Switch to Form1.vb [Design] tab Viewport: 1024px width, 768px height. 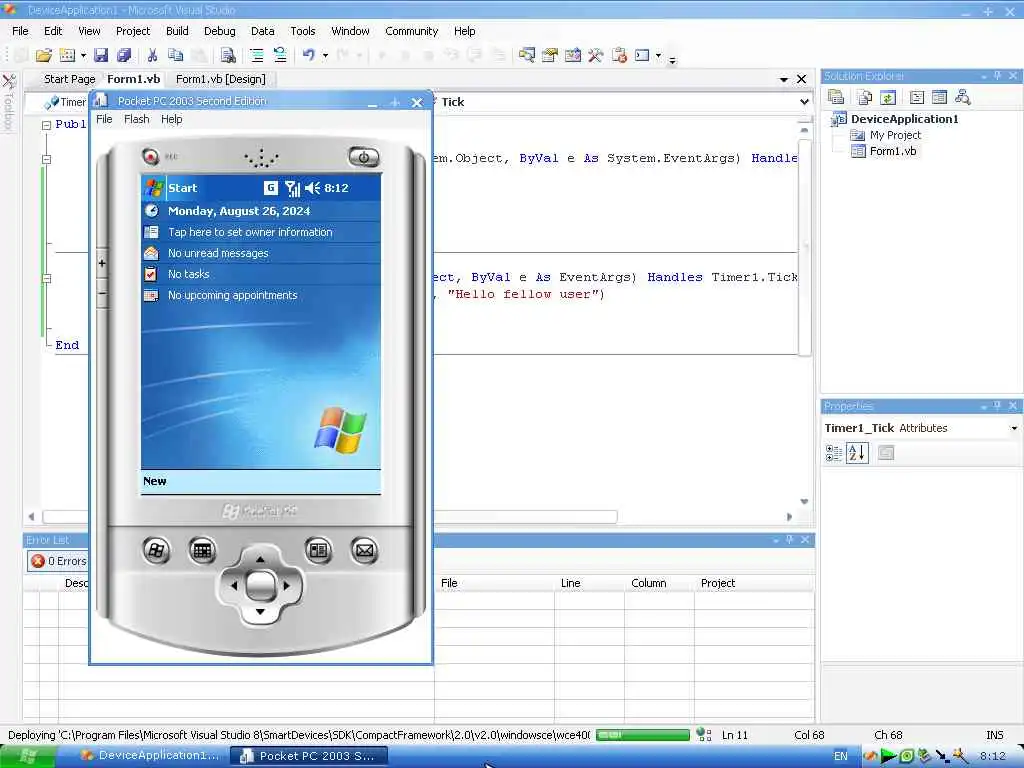[x=221, y=79]
